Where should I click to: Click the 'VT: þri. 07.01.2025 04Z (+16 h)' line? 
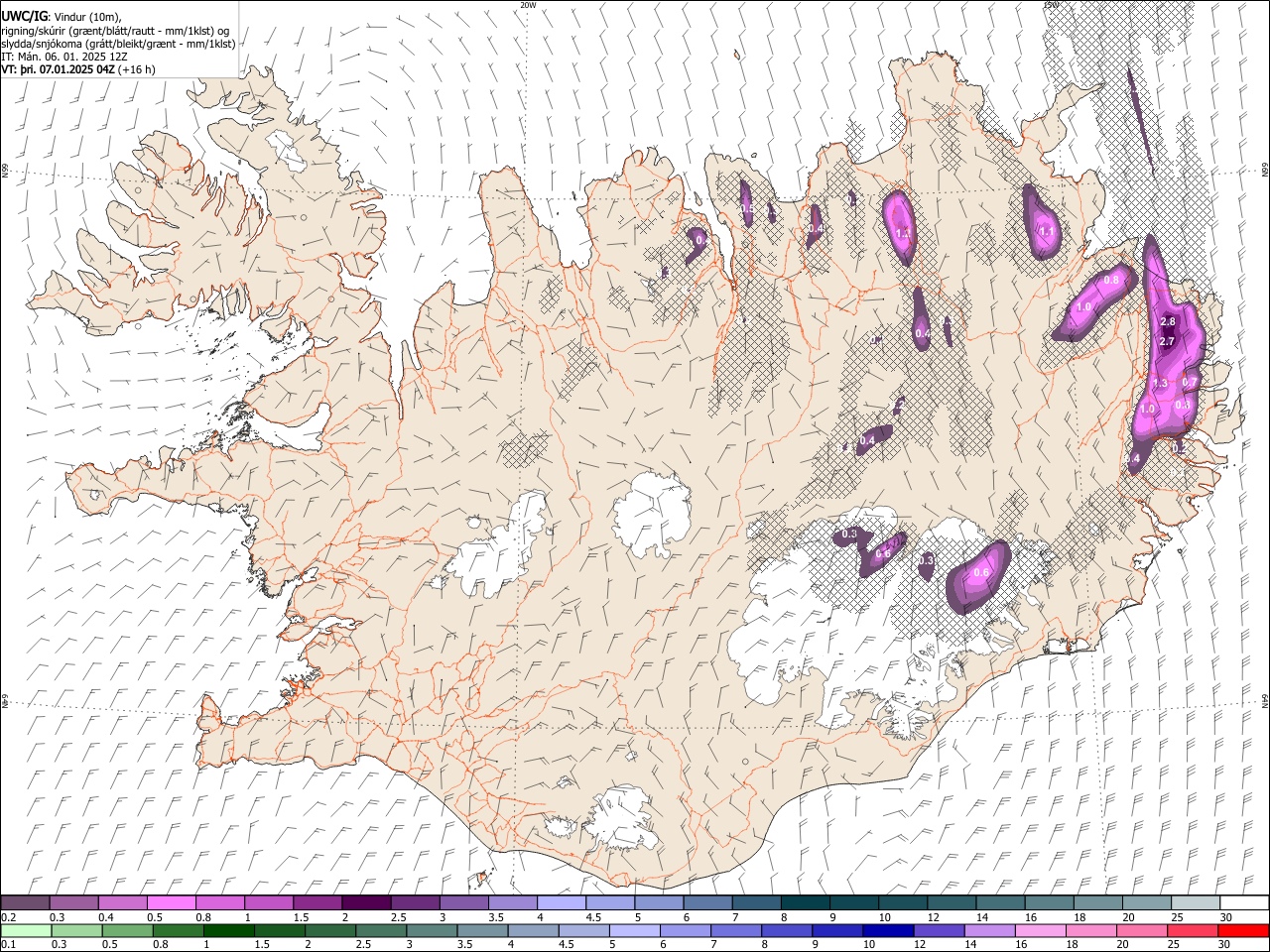pyautogui.click(x=78, y=69)
